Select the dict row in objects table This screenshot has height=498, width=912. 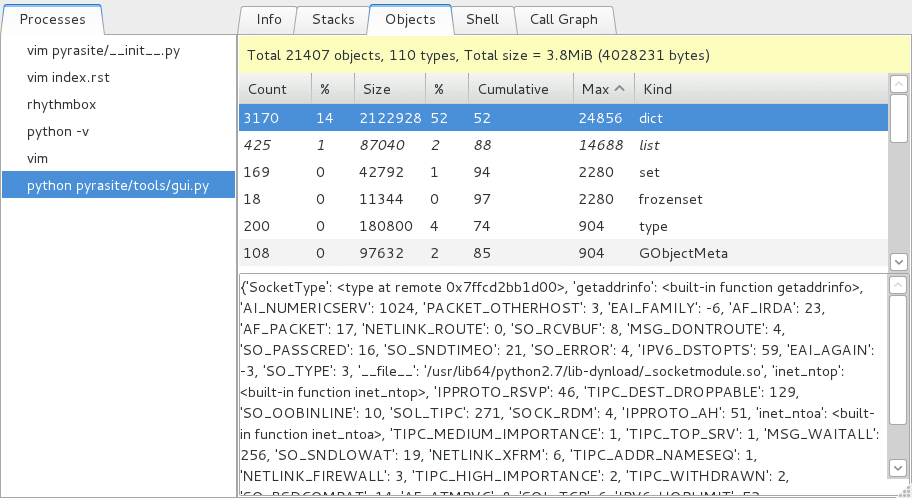tap(563, 118)
